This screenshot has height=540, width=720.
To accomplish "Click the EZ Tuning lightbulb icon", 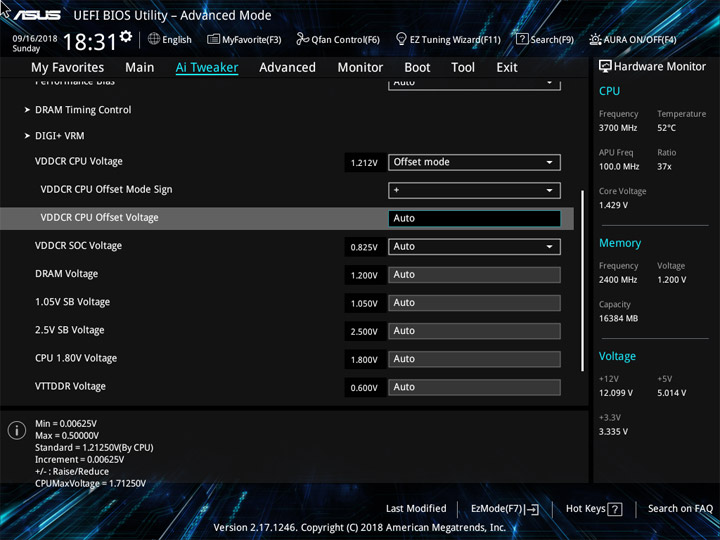I will click(x=401, y=39).
